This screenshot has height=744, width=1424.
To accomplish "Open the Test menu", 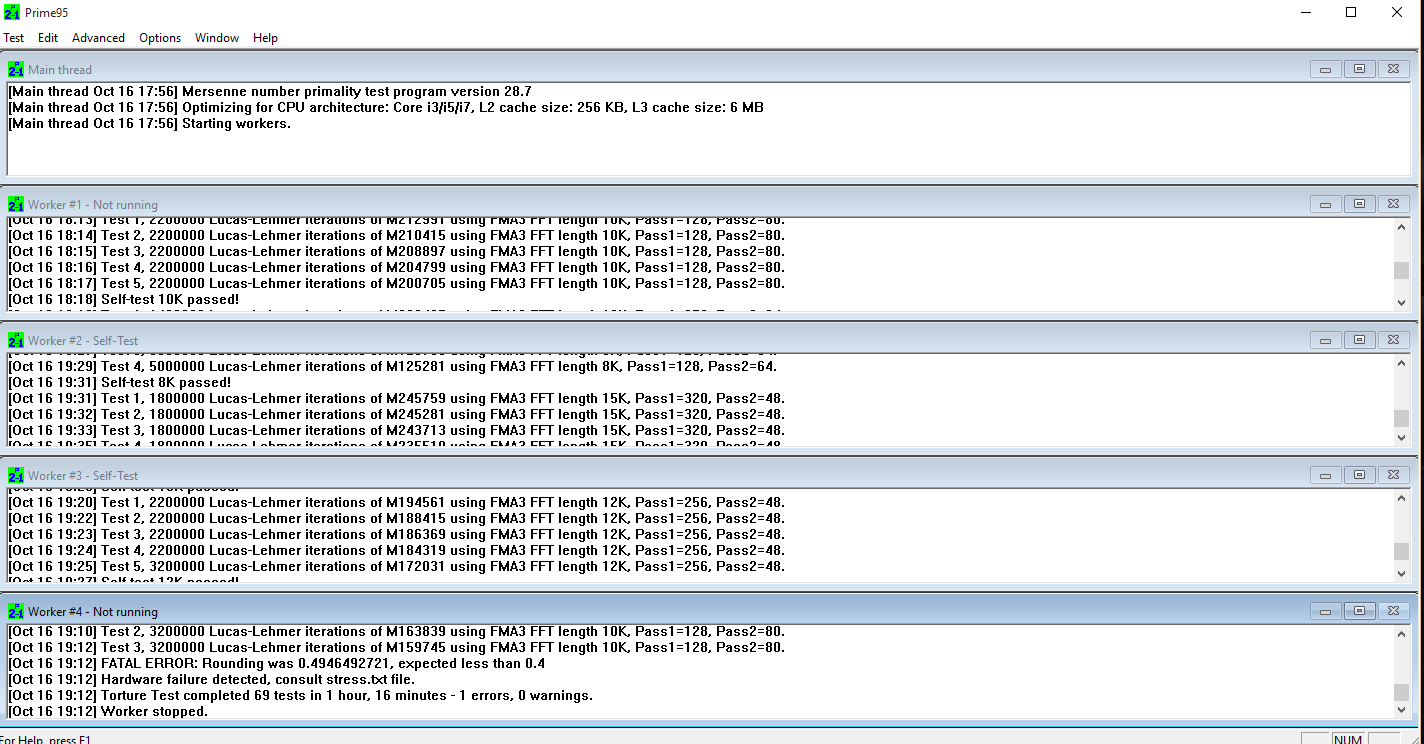I will tap(14, 38).
